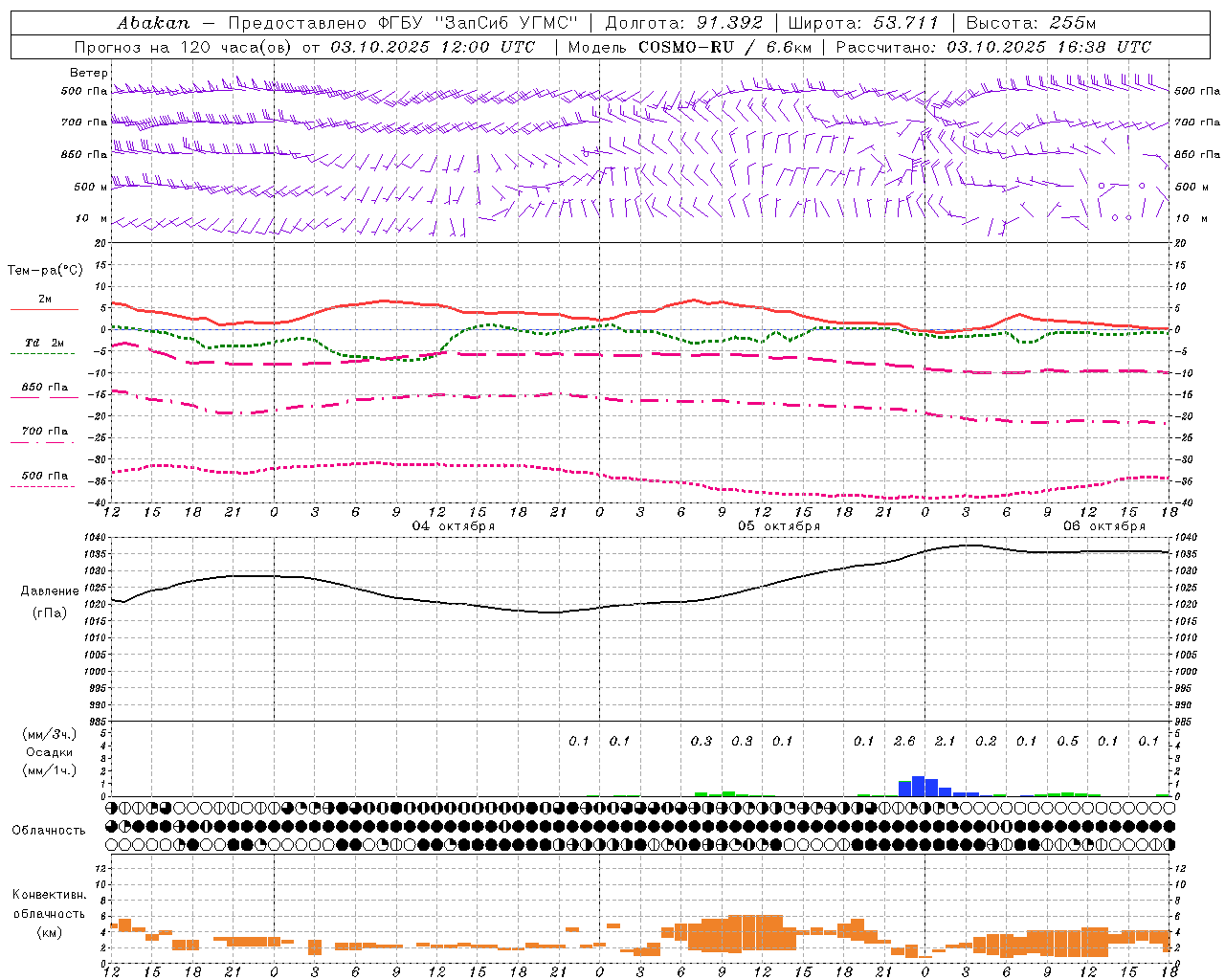
Task: Click the '(мм/1ч.)' hourly precipitation unit label
Action: [50, 770]
